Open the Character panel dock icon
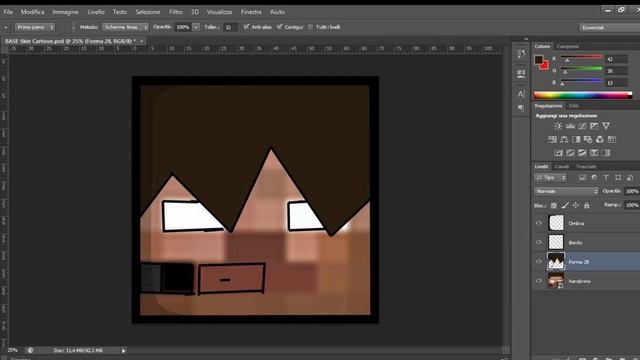This screenshot has width=640, height=360. [521, 94]
